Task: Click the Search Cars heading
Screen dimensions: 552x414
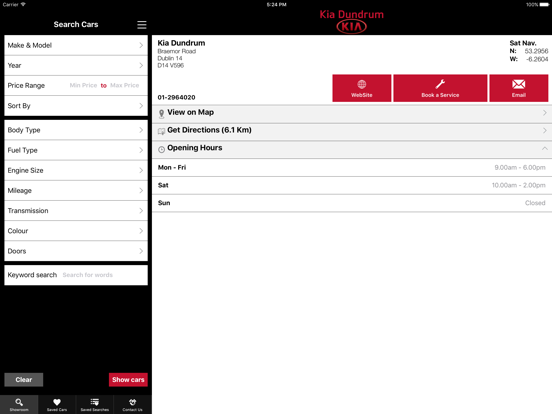Action: [x=76, y=24]
